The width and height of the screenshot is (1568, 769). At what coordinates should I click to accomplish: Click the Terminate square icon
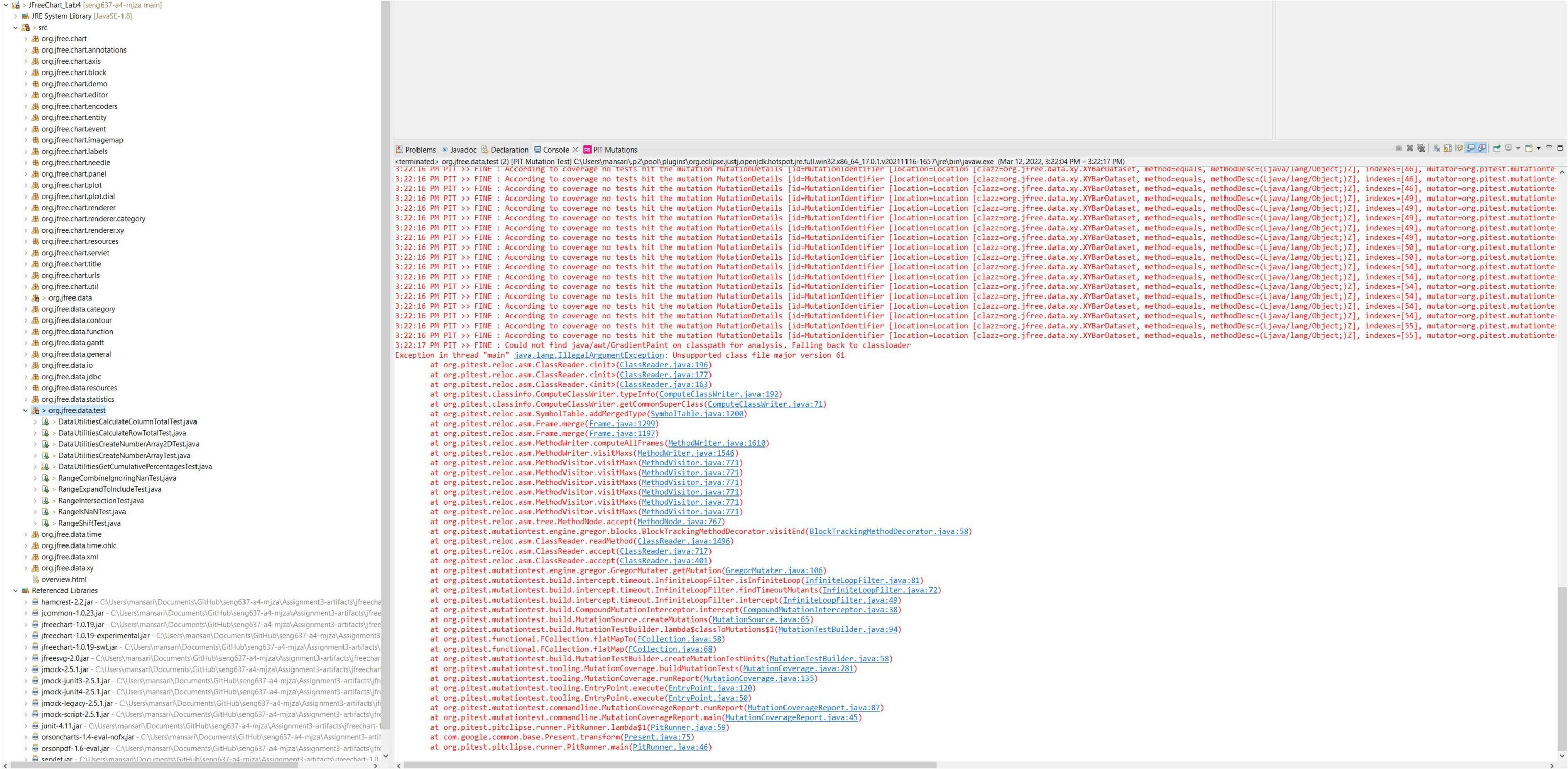(x=1399, y=148)
